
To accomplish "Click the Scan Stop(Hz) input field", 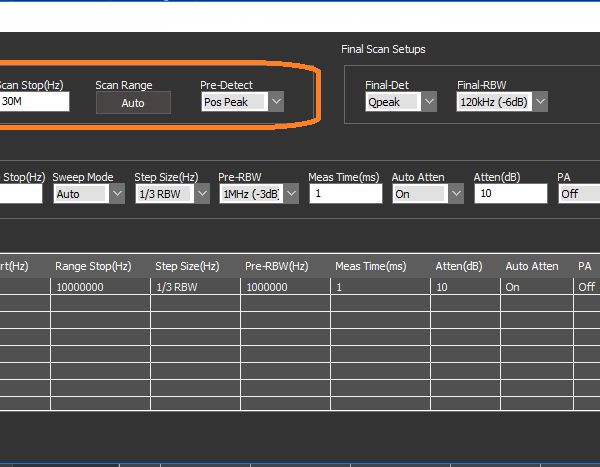I will click(34, 102).
